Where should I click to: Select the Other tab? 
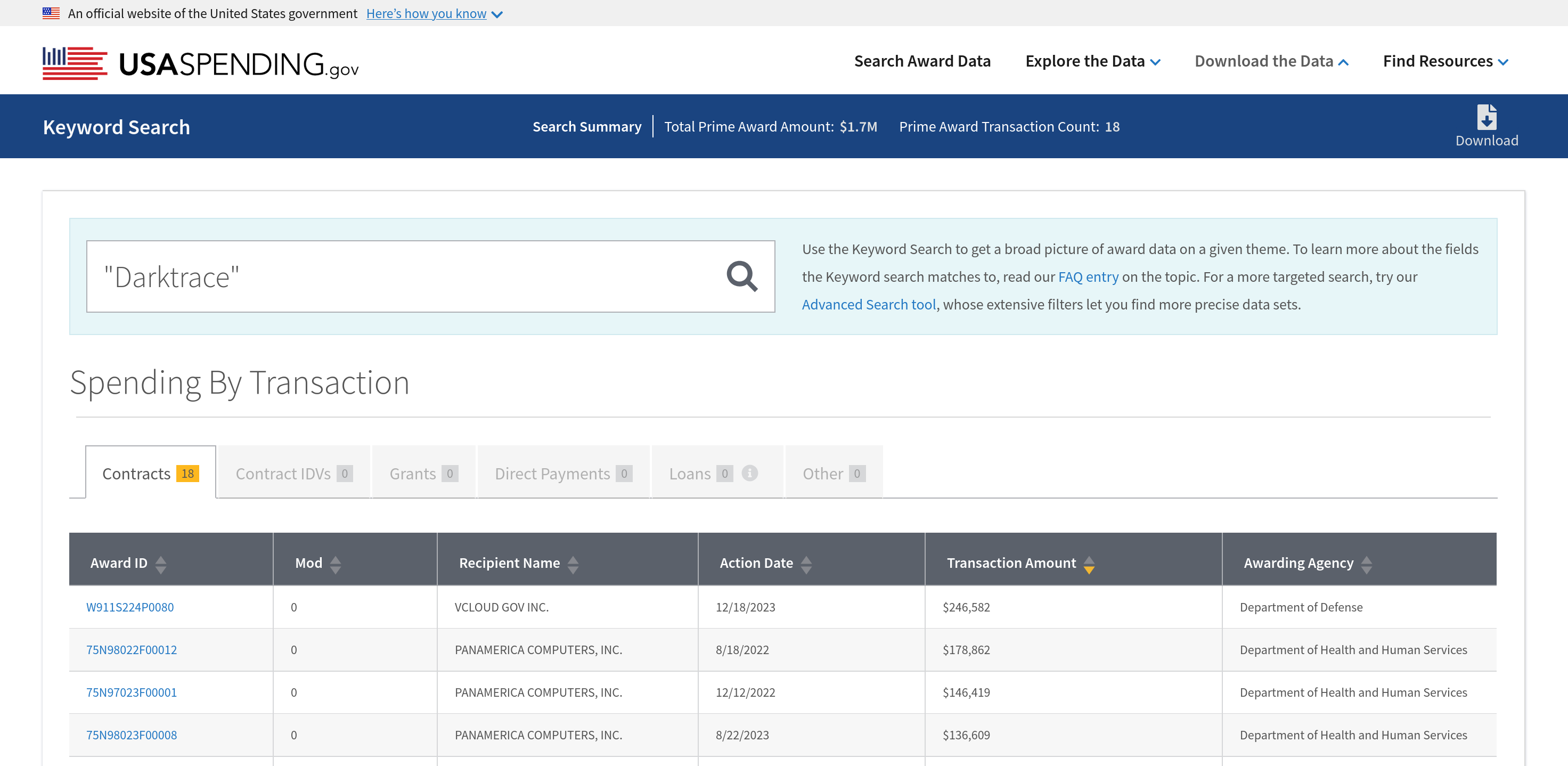pos(834,472)
